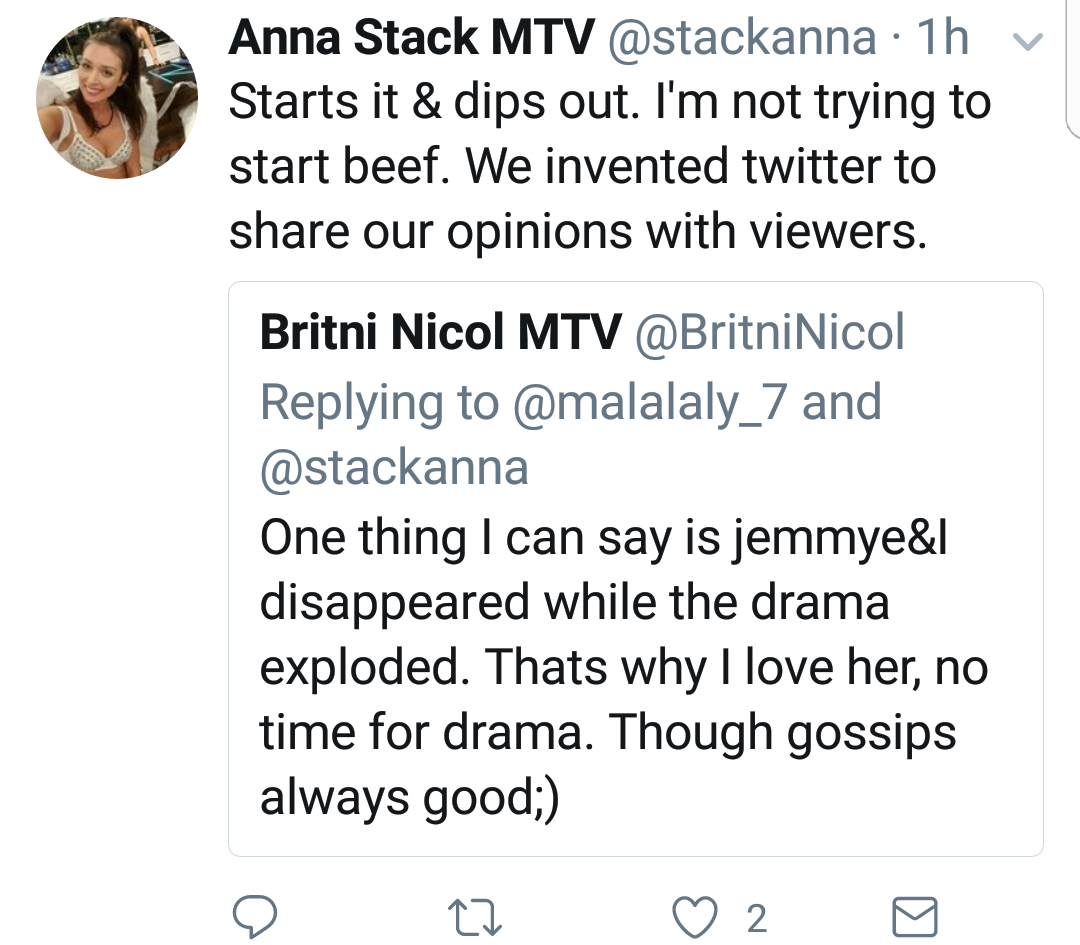This screenshot has height=945, width=1080.
Task: Open the quoted tweet text about jemmye
Action: 623,667
